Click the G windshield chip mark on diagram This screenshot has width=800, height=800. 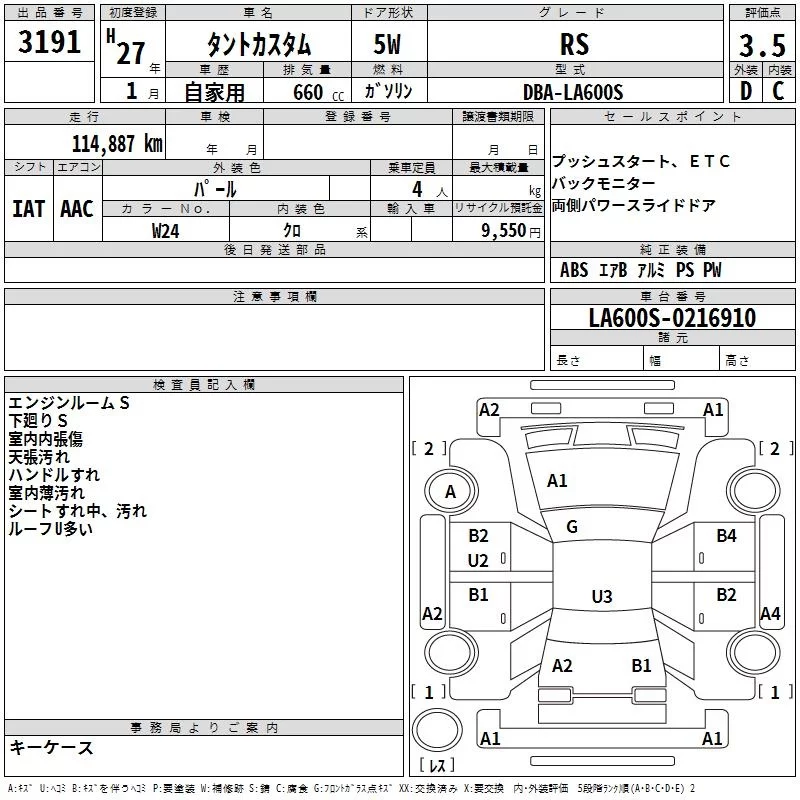[572, 527]
